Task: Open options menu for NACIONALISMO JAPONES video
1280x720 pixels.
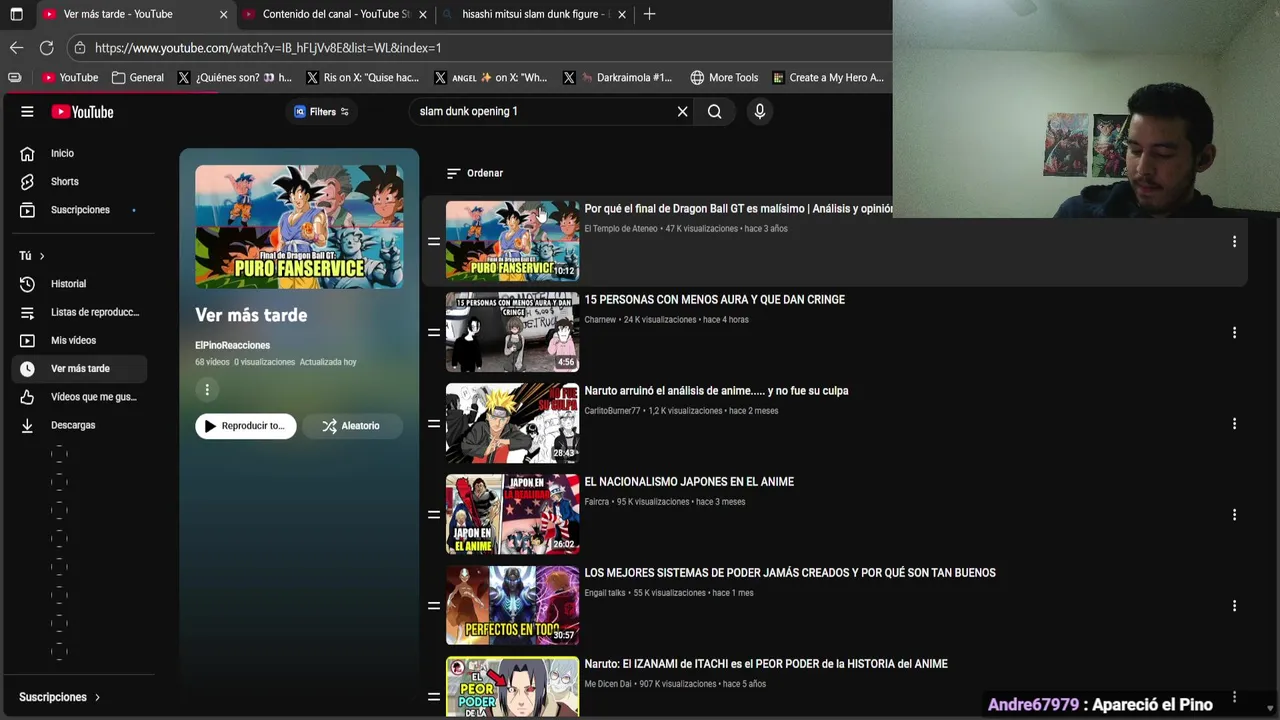Action: pos(1234,514)
